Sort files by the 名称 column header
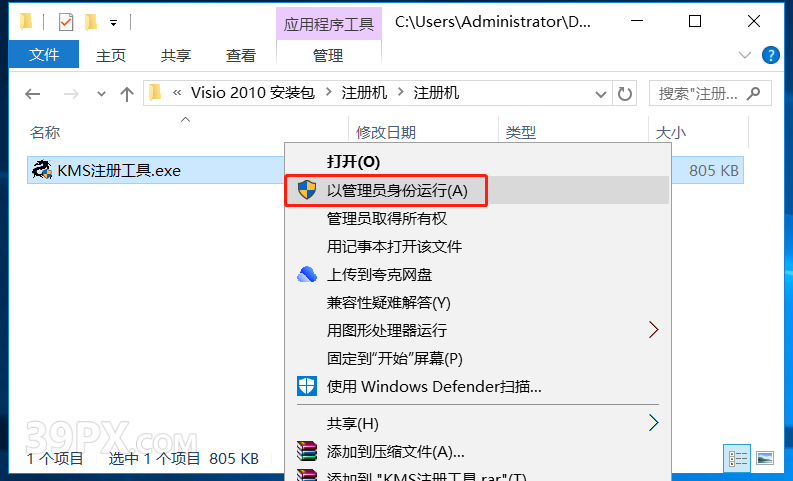Image resolution: width=793 pixels, height=481 pixels. point(45,133)
